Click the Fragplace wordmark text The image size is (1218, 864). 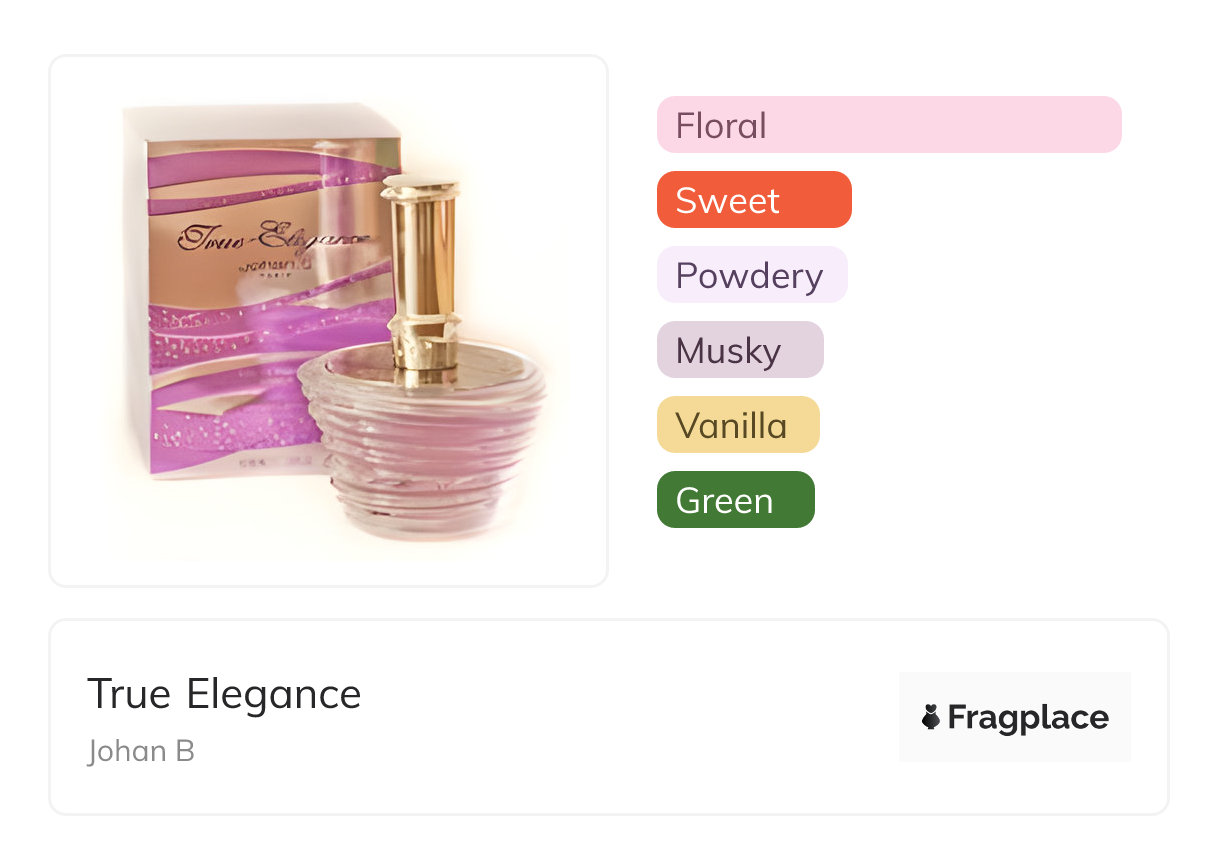(1028, 717)
